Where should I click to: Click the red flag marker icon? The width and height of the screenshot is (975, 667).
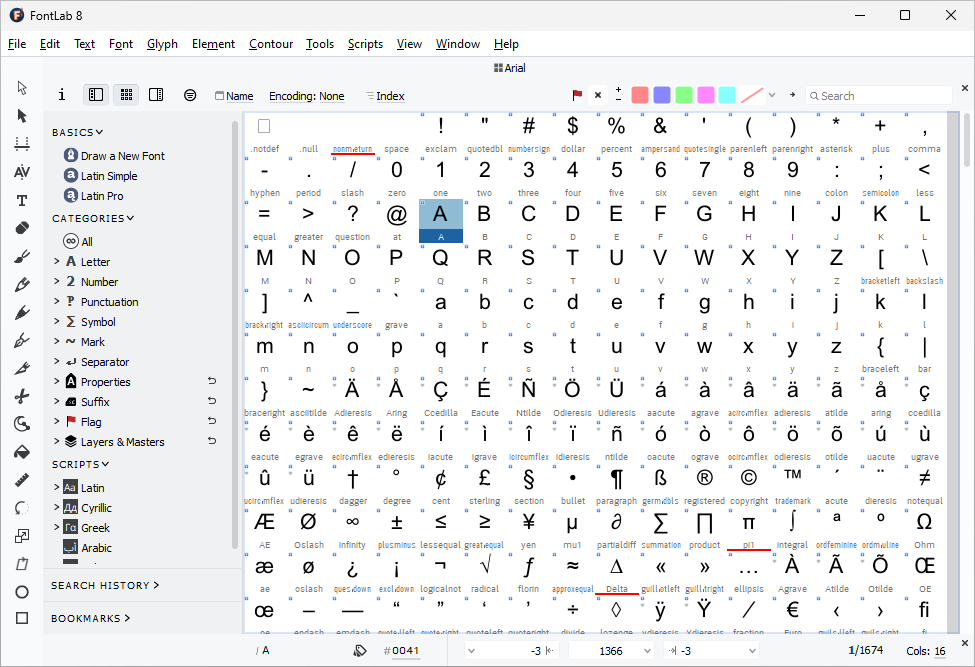pos(577,95)
